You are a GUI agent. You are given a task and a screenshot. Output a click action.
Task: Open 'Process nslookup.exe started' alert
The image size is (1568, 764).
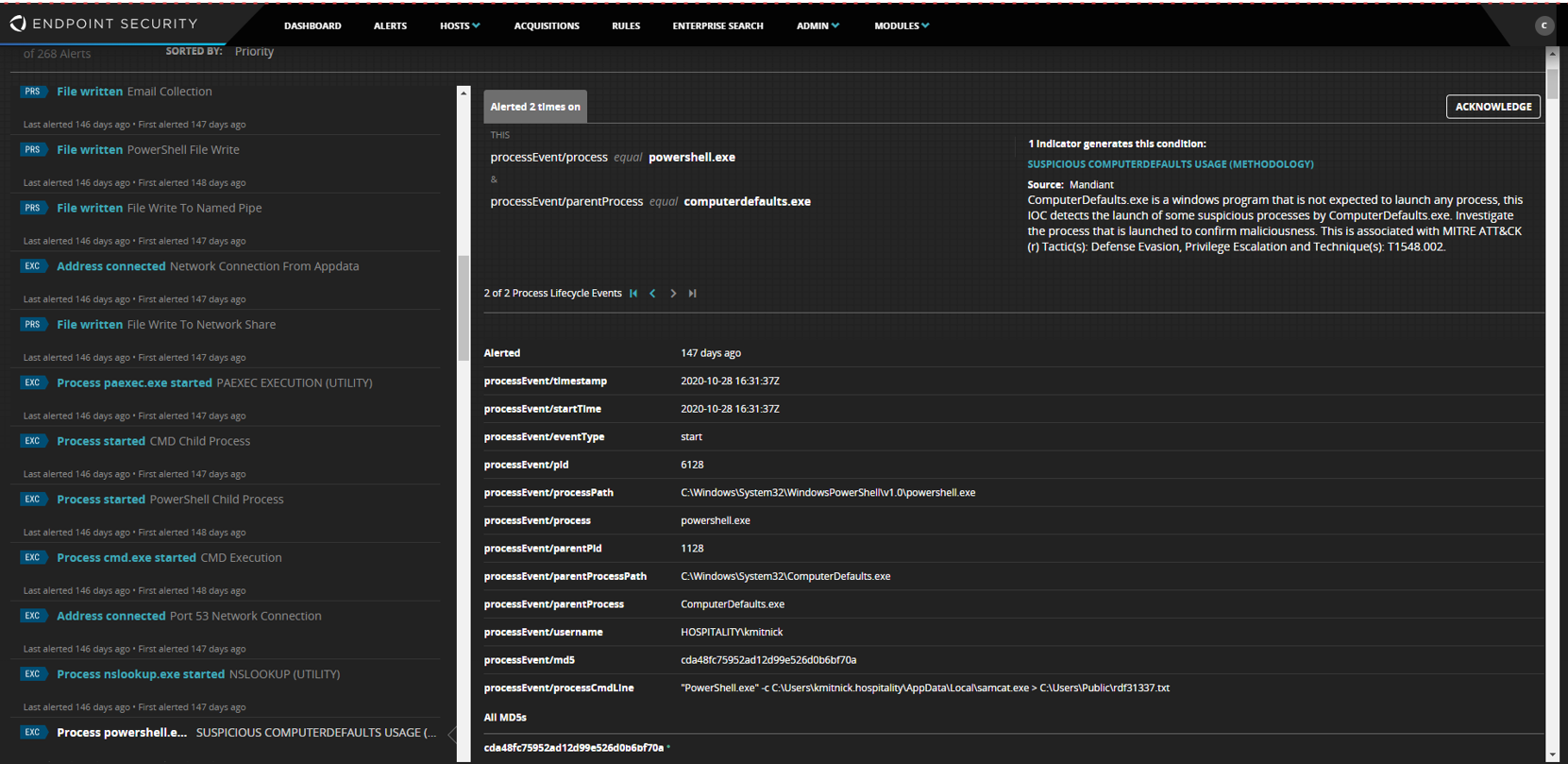click(198, 674)
